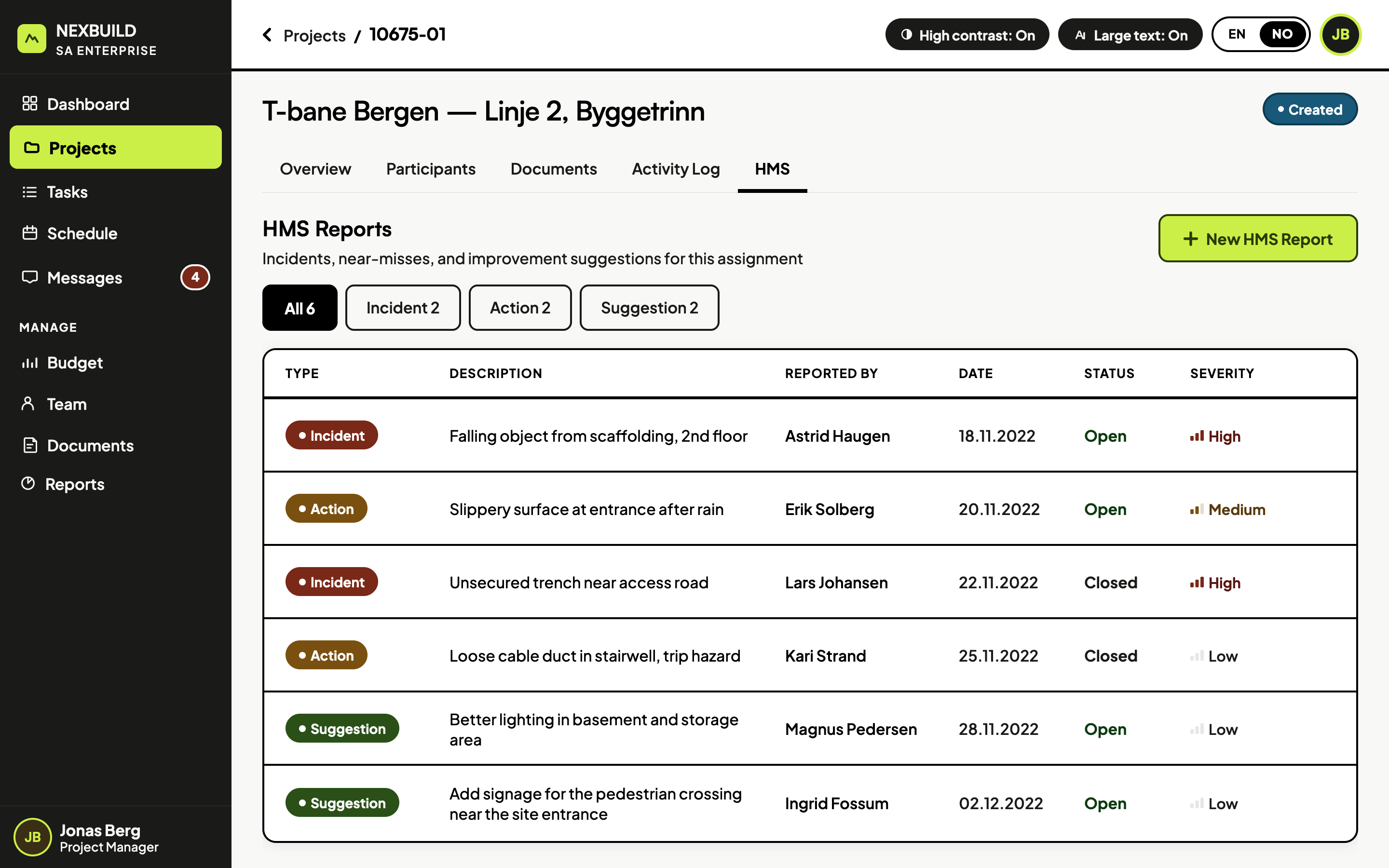The height and width of the screenshot is (868, 1389).
Task: Open the Tasks list icon
Action: [x=29, y=192]
